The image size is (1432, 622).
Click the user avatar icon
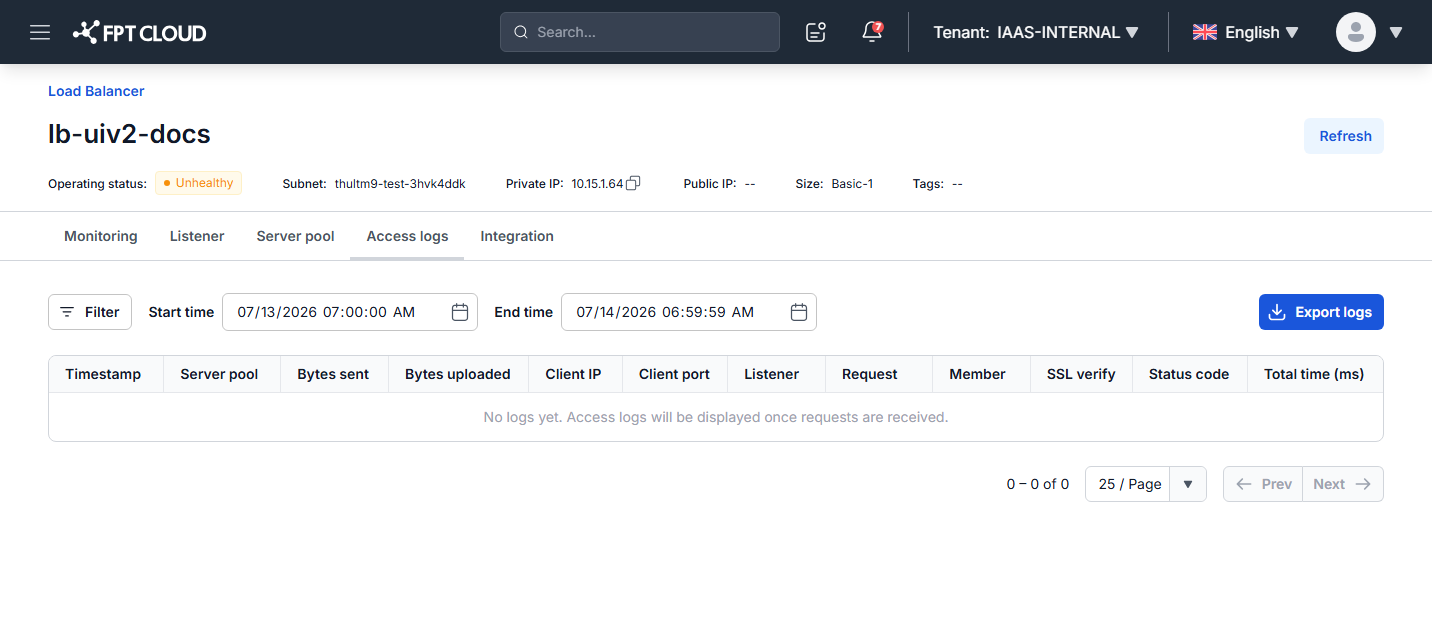coord(1356,32)
